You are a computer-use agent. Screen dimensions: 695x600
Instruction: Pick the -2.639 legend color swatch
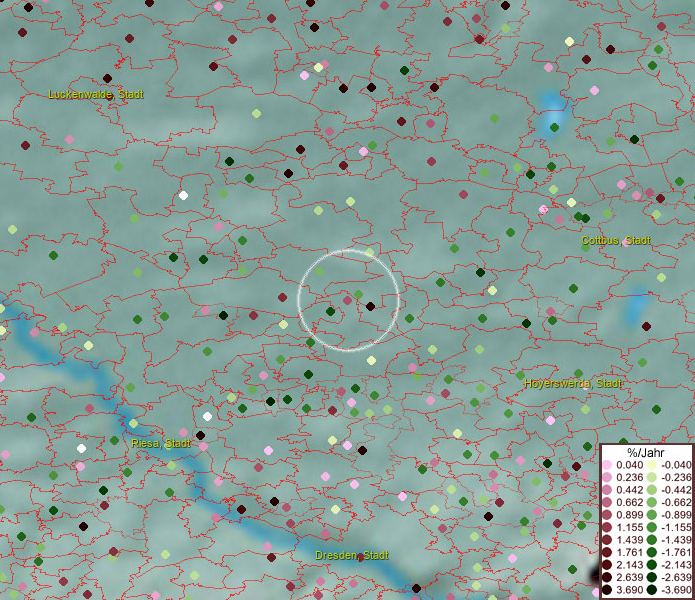(652, 577)
